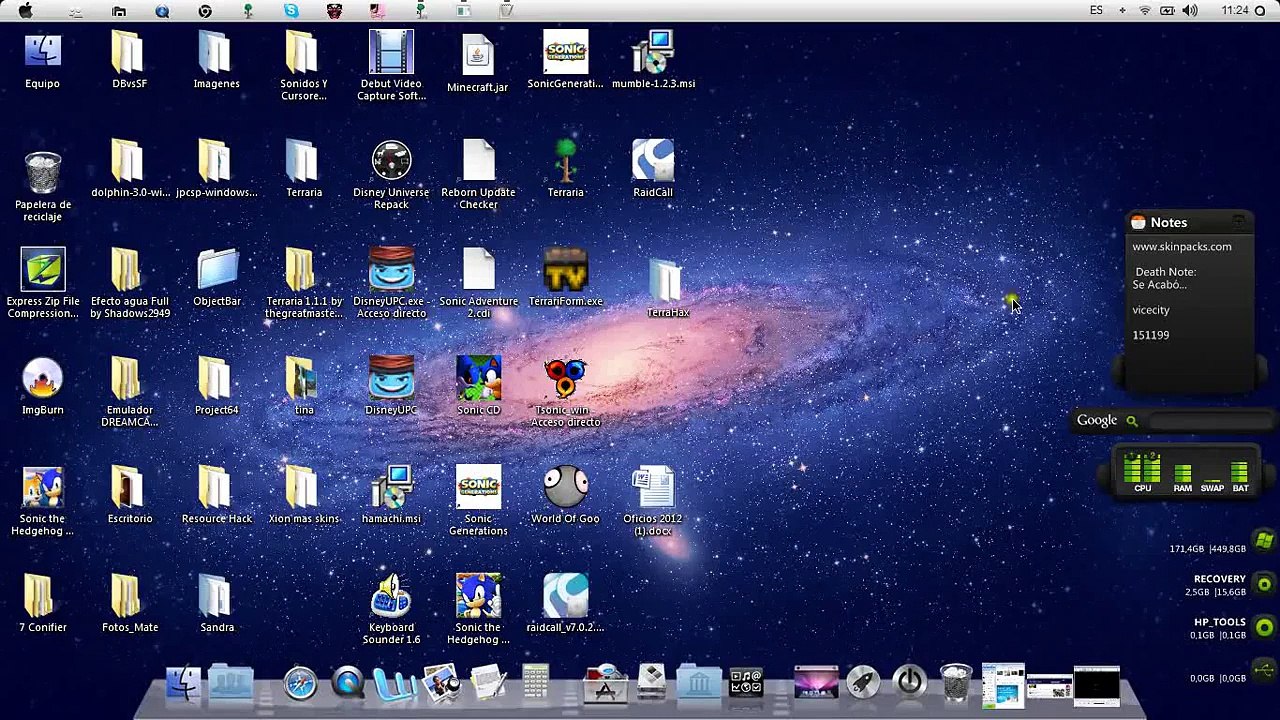The height and width of the screenshot is (720, 1280).
Task: Open the World Of Goo icon
Action: (566, 487)
